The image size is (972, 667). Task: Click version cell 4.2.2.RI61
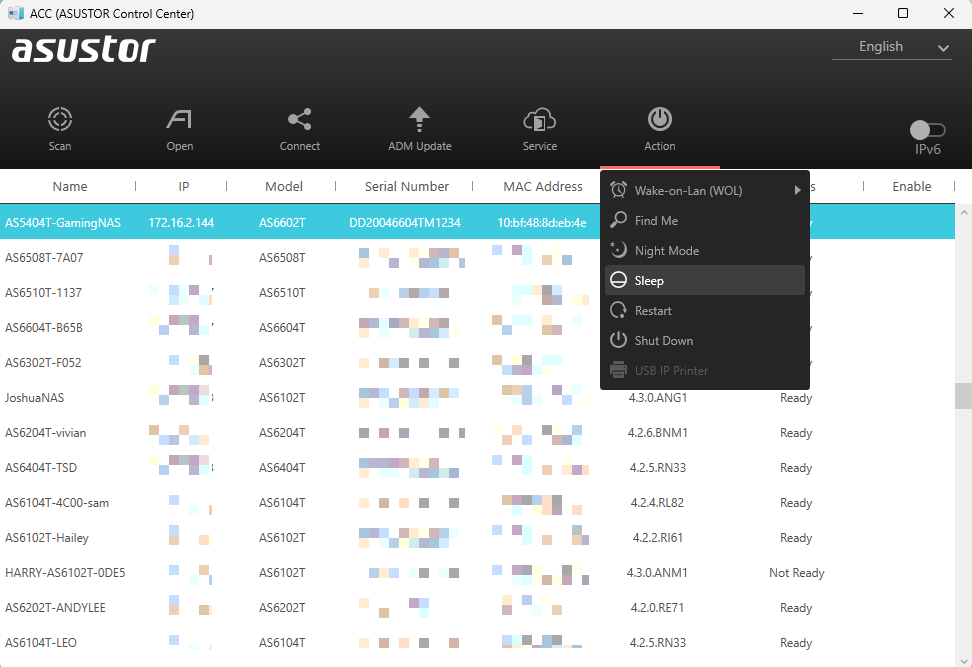(658, 537)
